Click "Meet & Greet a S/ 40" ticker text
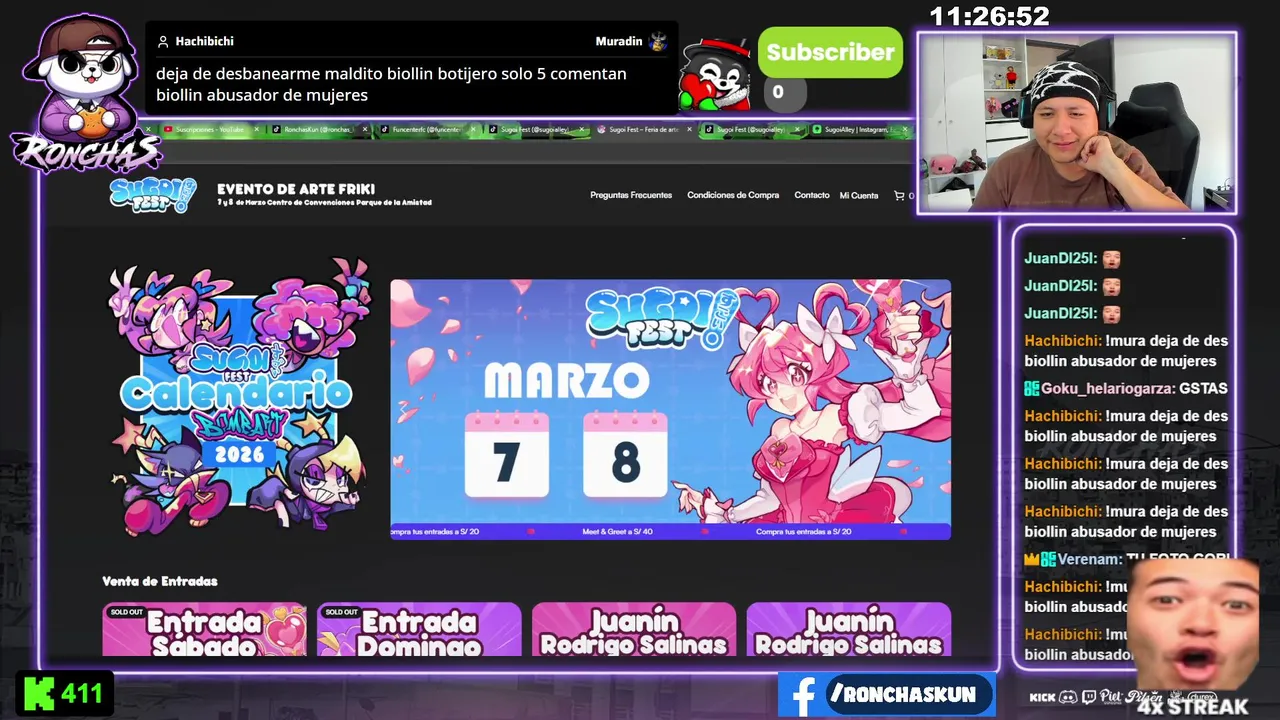Image resolution: width=1280 pixels, height=720 pixels. point(617,532)
